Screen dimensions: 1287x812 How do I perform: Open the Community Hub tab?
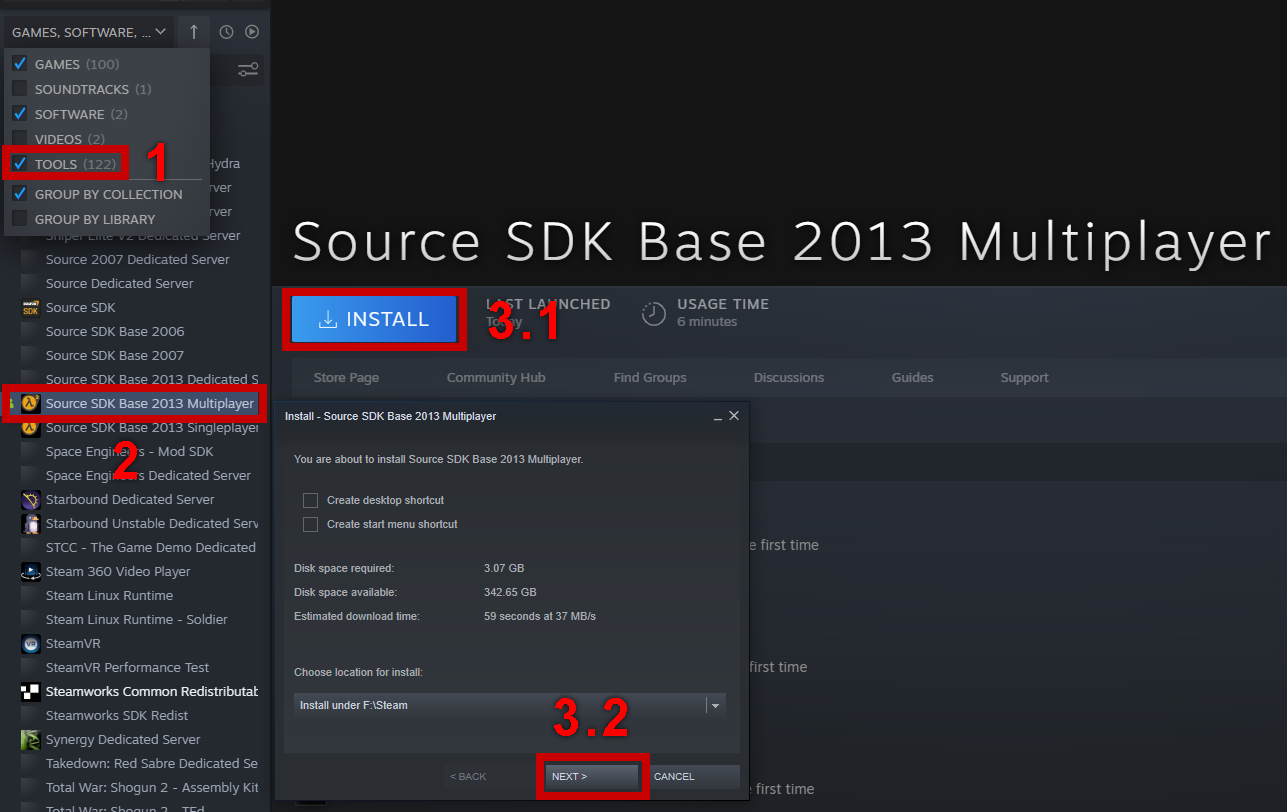pyautogui.click(x=496, y=378)
